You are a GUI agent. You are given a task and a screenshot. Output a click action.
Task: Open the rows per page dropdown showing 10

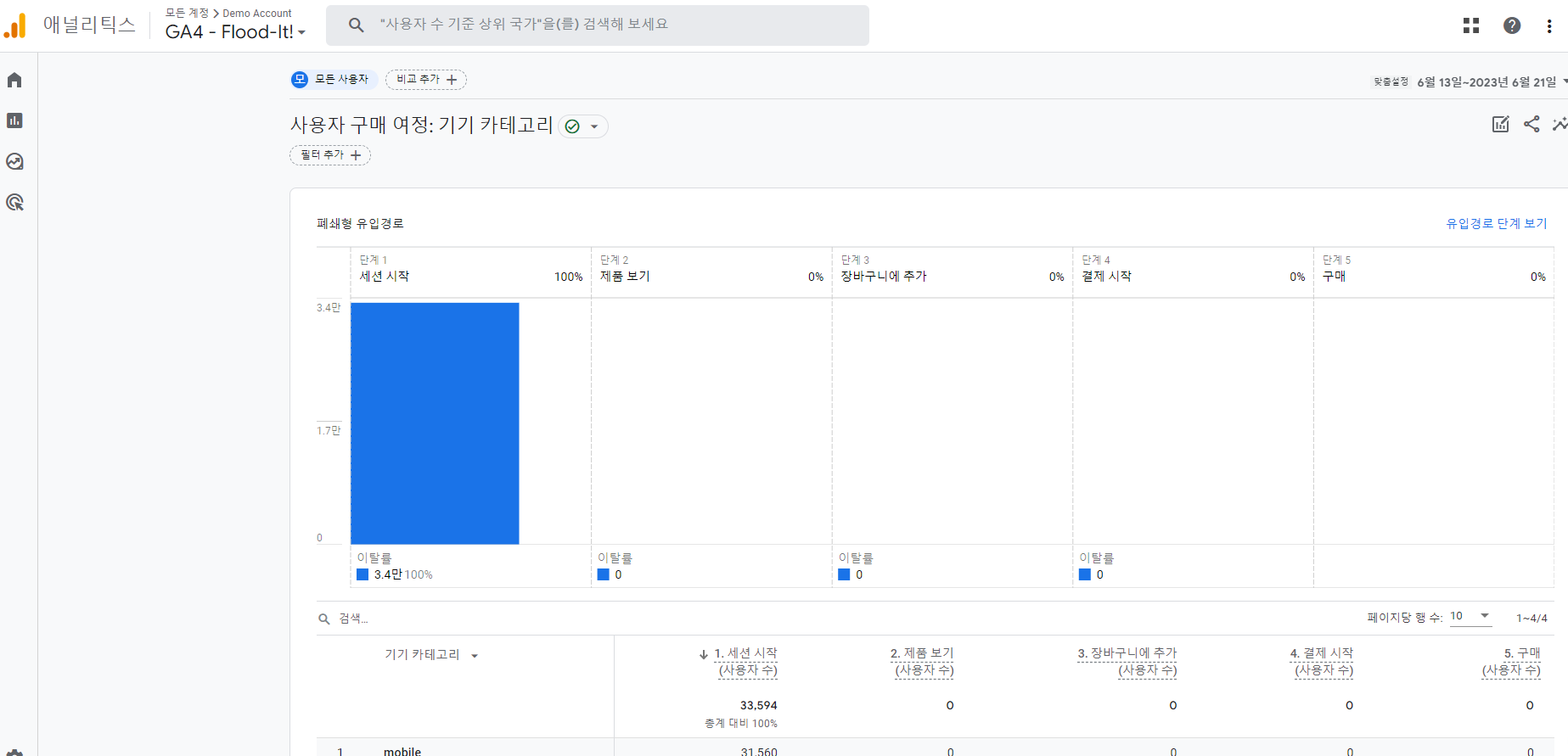[1470, 617]
